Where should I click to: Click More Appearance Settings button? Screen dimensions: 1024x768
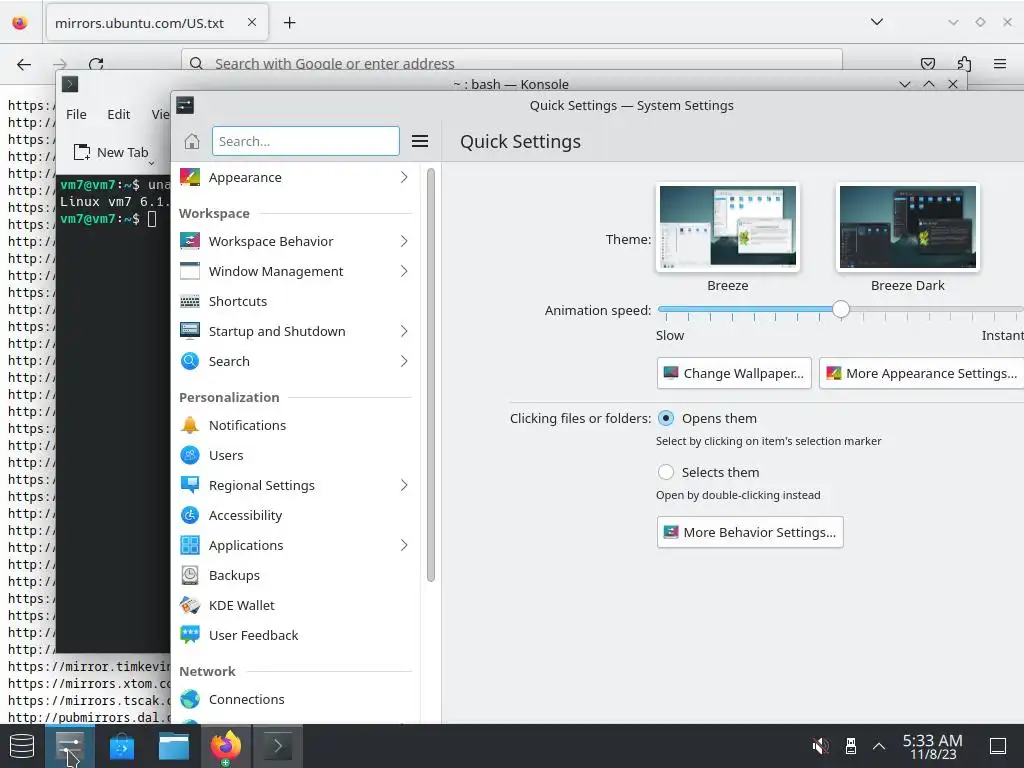(x=922, y=374)
